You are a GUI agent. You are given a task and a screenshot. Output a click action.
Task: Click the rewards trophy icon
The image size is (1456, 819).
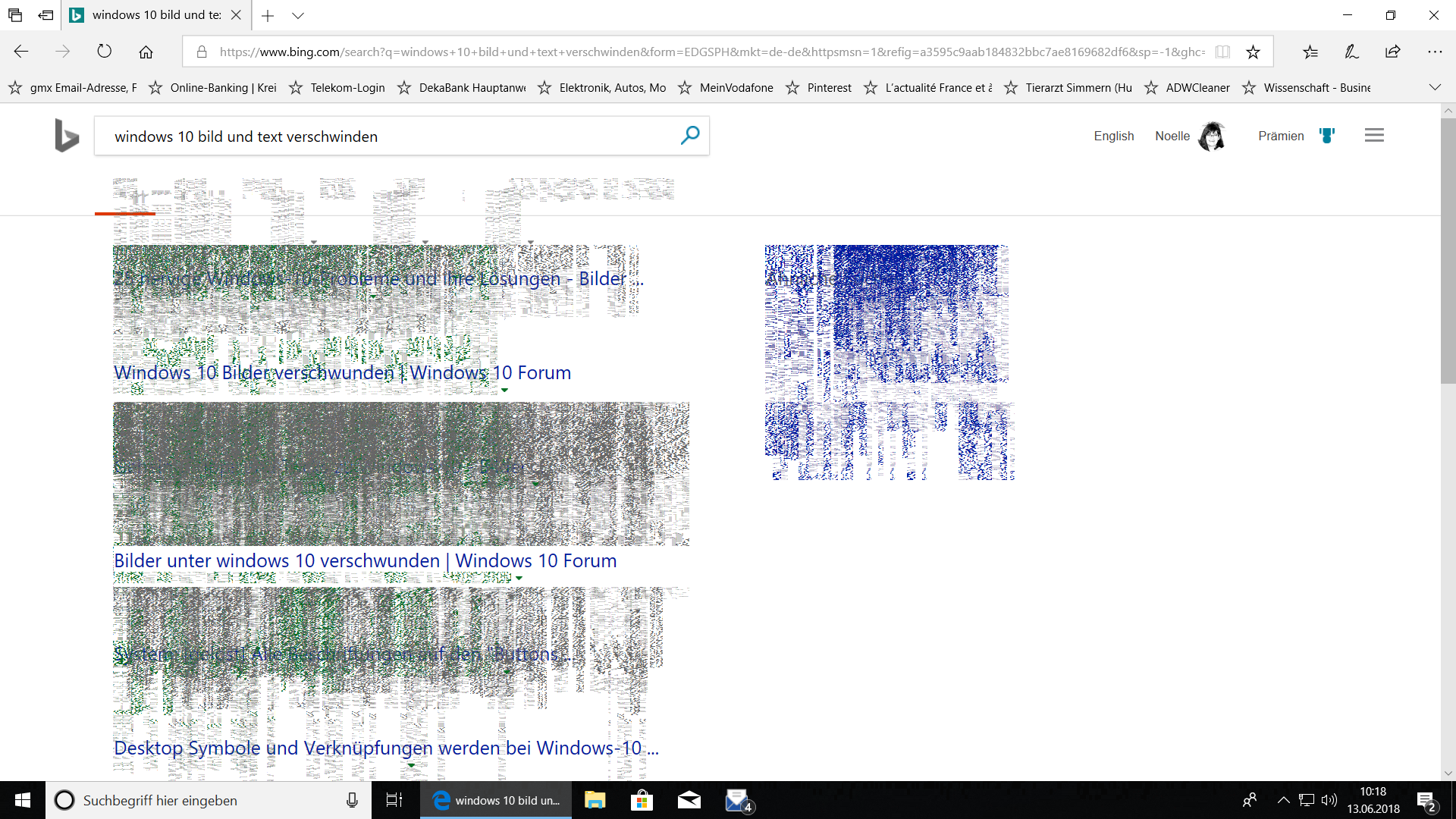[1326, 136]
